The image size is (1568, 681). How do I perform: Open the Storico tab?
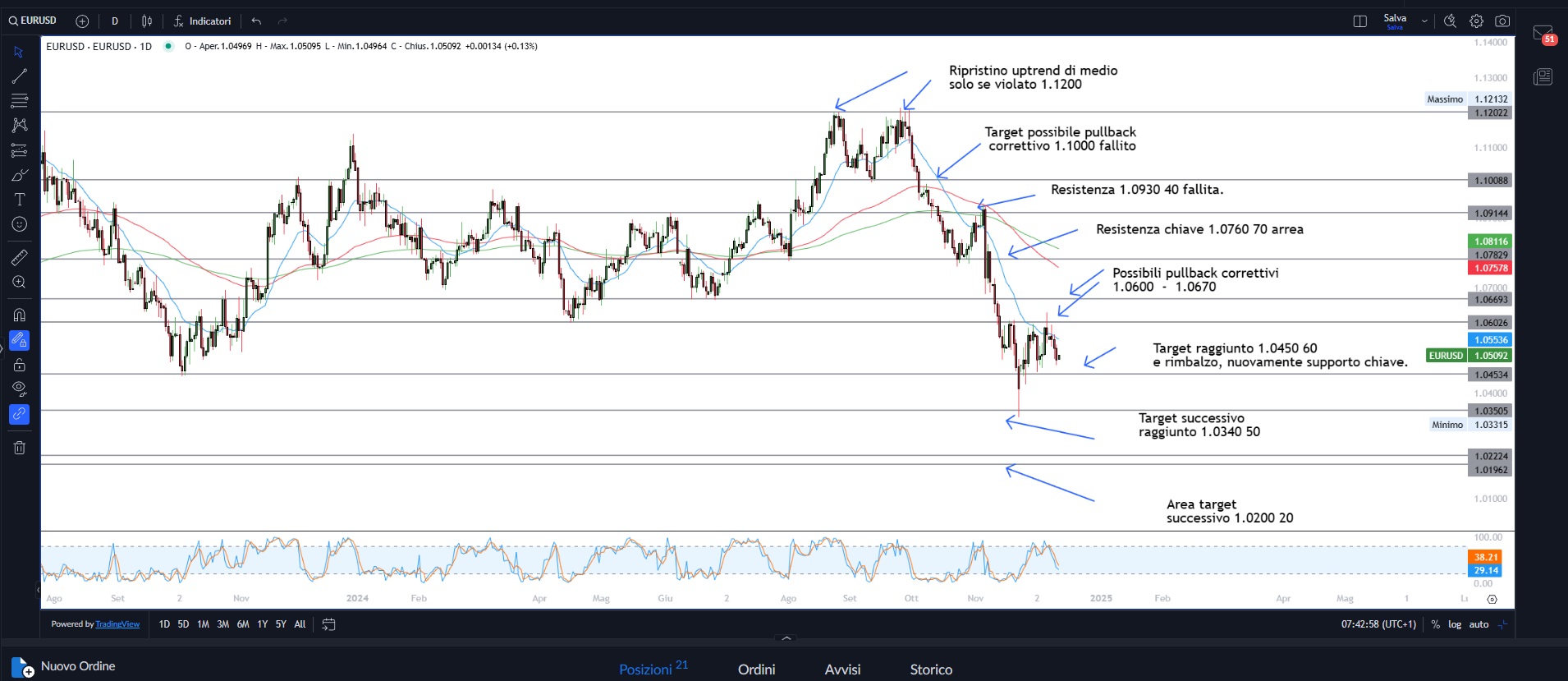931,669
